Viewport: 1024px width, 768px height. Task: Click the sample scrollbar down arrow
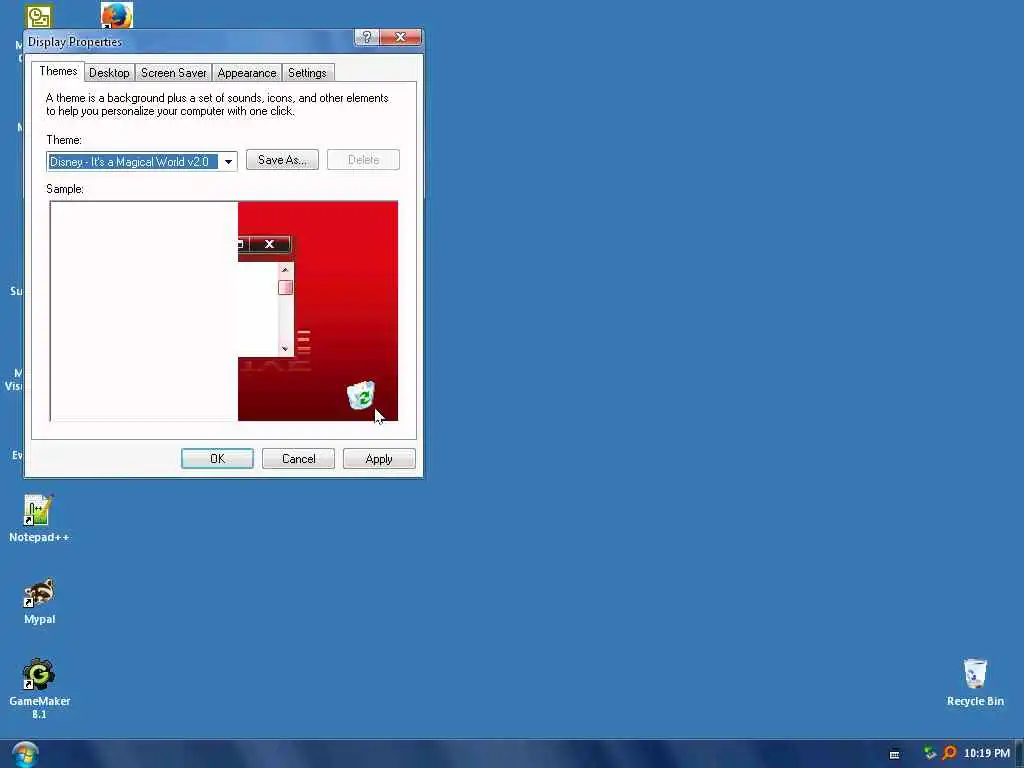pos(285,349)
